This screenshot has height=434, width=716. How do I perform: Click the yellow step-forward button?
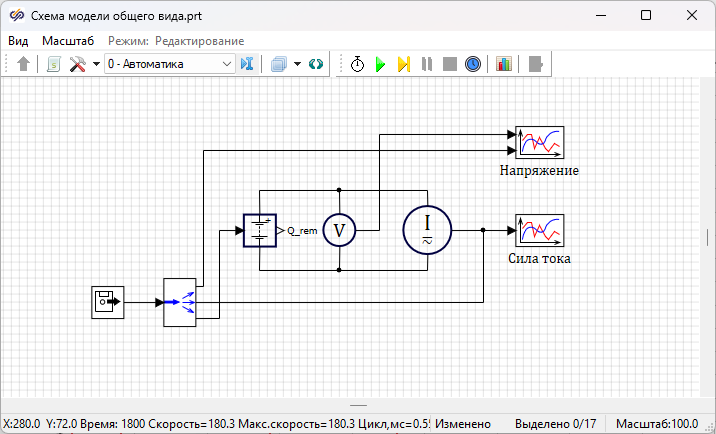pyautogui.click(x=404, y=64)
